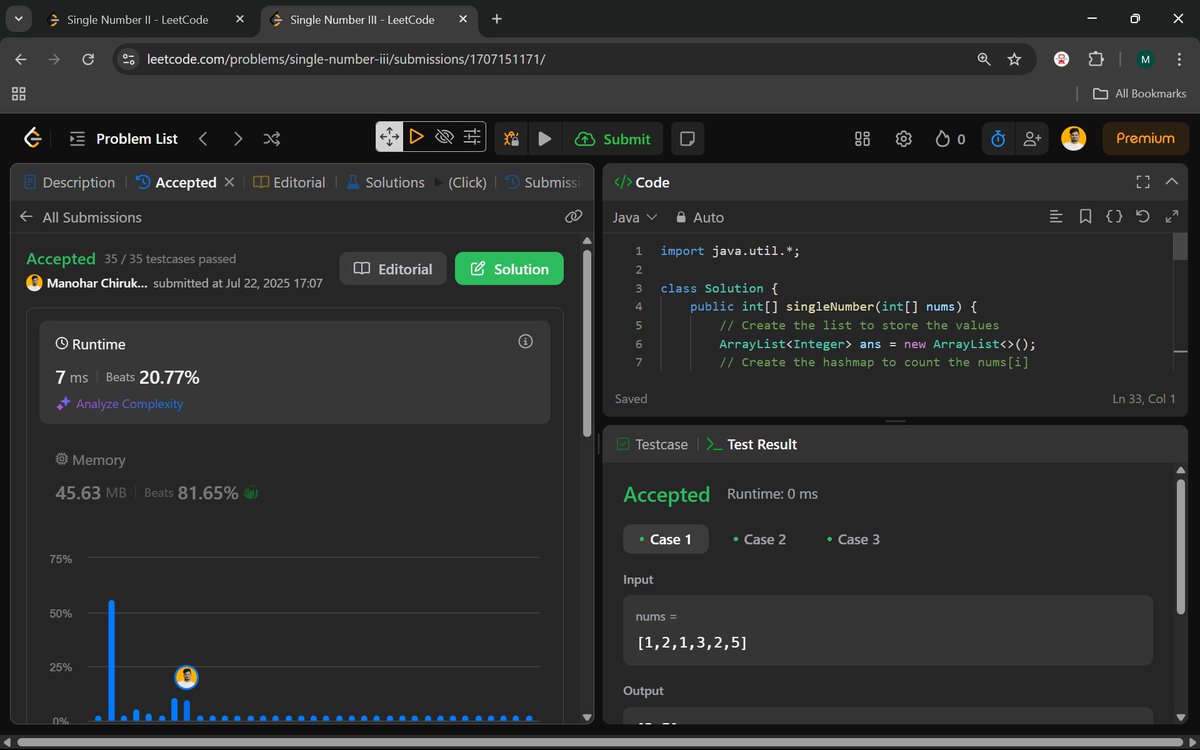
Task: Expand editor with diagonal arrows icon
Action: point(1172,216)
